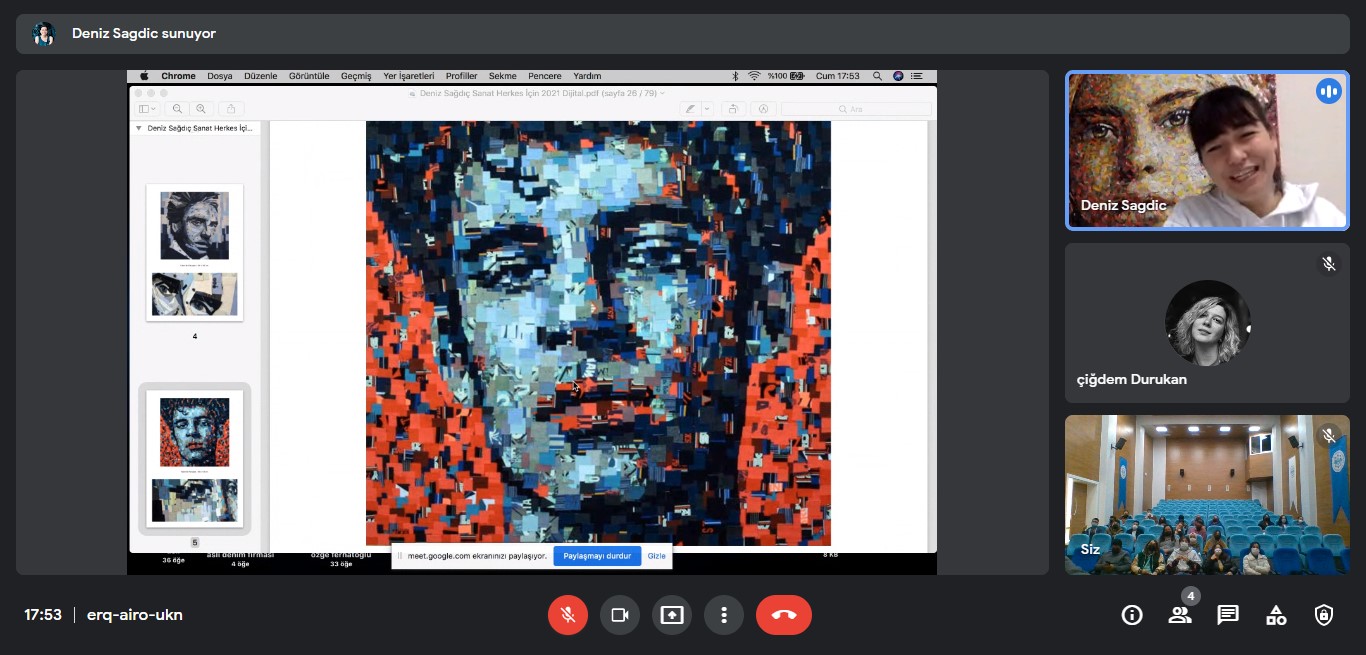Open sidebar view dropdown in Preview toolbar

click(148, 109)
